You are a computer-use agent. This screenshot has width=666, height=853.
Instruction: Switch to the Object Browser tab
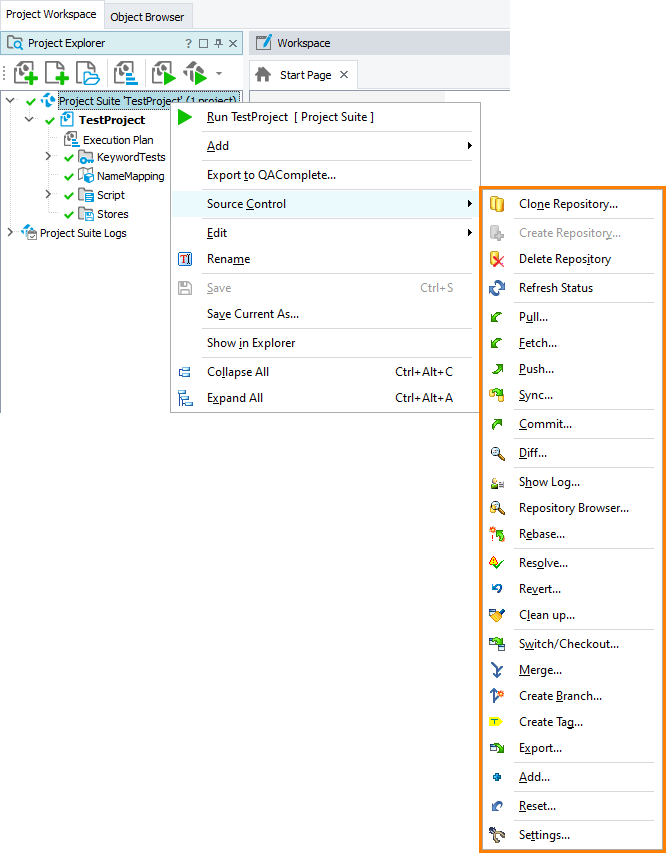pyautogui.click(x=147, y=16)
